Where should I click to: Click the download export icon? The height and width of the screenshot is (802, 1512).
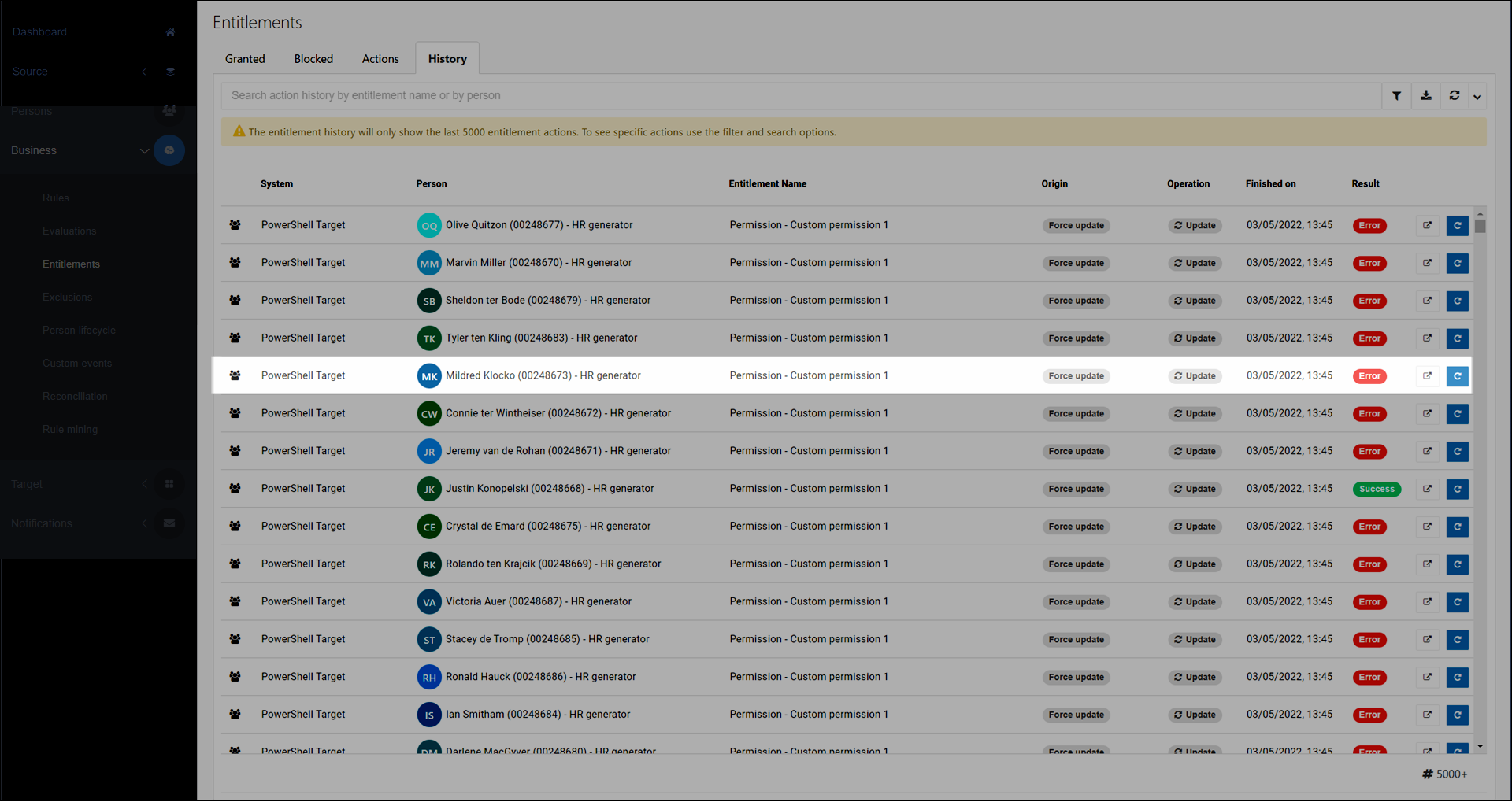pyautogui.click(x=1425, y=96)
